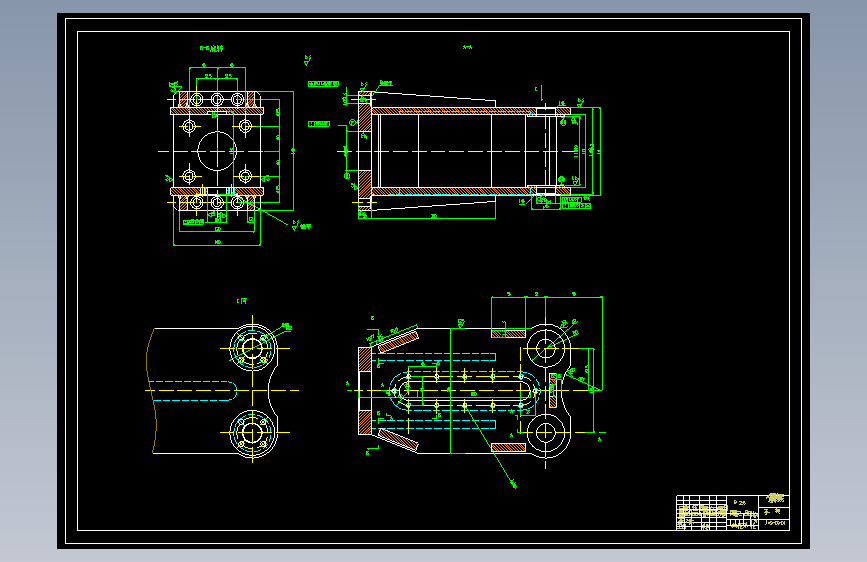This screenshot has height=562, width=867.
Task: Select the lower tolerance frame left of section view
Action: pyautogui.click(x=319, y=124)
